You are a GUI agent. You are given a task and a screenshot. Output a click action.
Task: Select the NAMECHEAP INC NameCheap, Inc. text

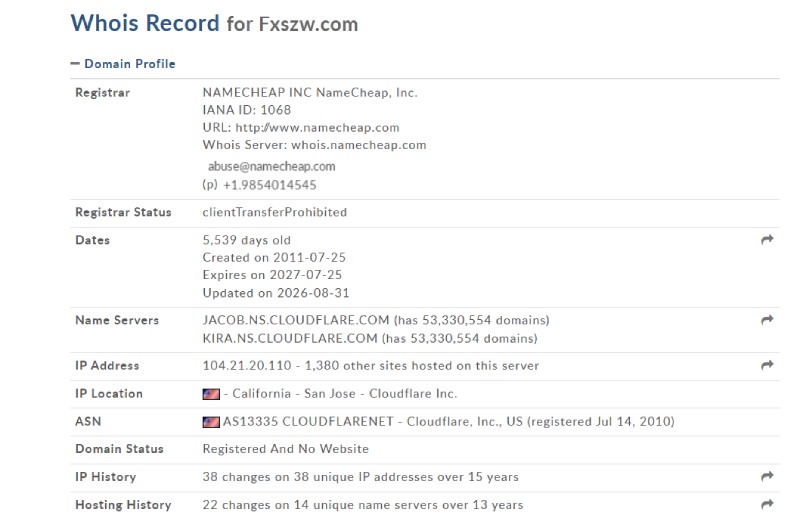(310, 92)
